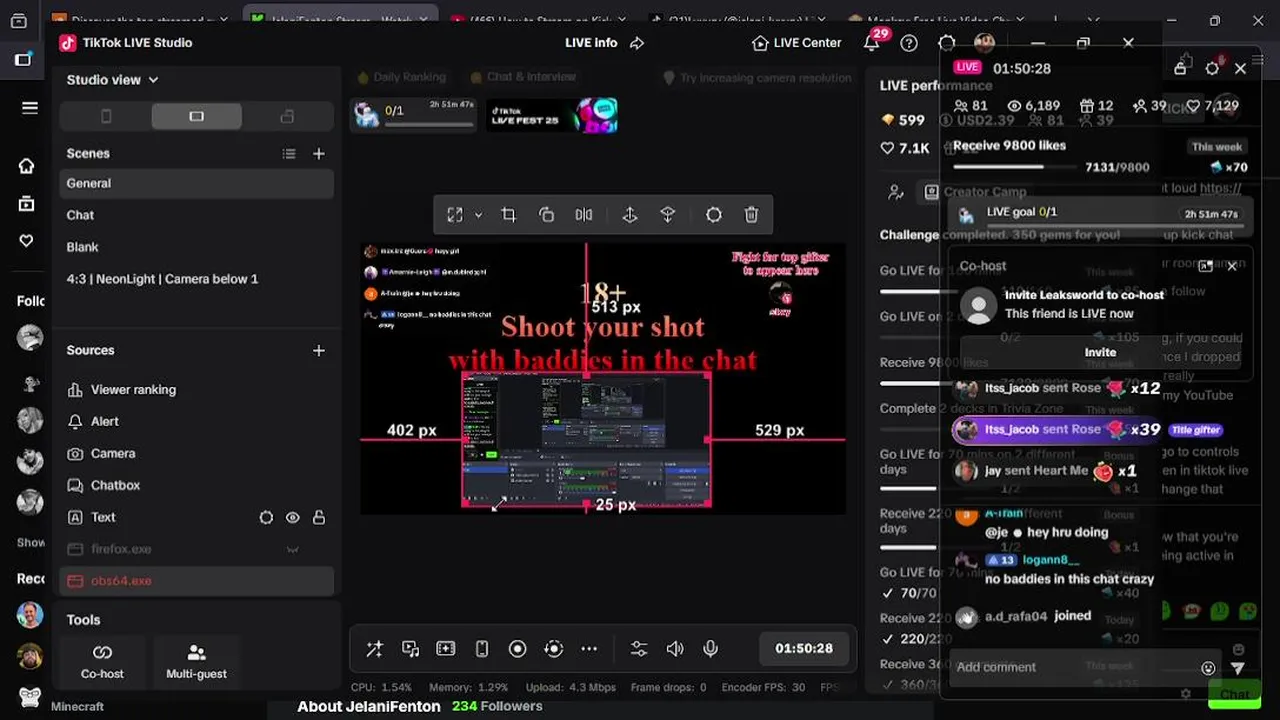Mute the desktop speaker audio
1280x720 pixels.
(x=675, y=649)
